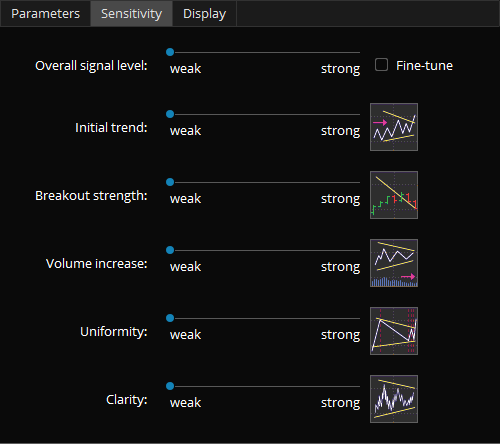Click the Volume increase chart icon

click(x=394, y=263)
